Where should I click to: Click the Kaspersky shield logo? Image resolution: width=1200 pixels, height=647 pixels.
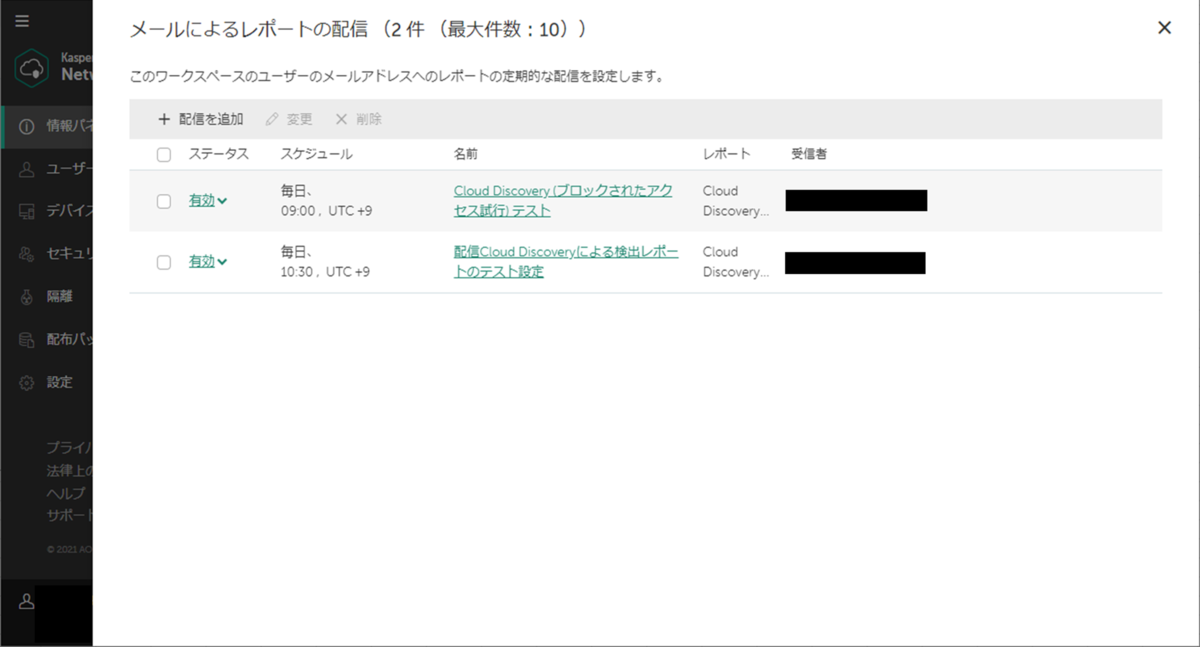coord(32,67)
